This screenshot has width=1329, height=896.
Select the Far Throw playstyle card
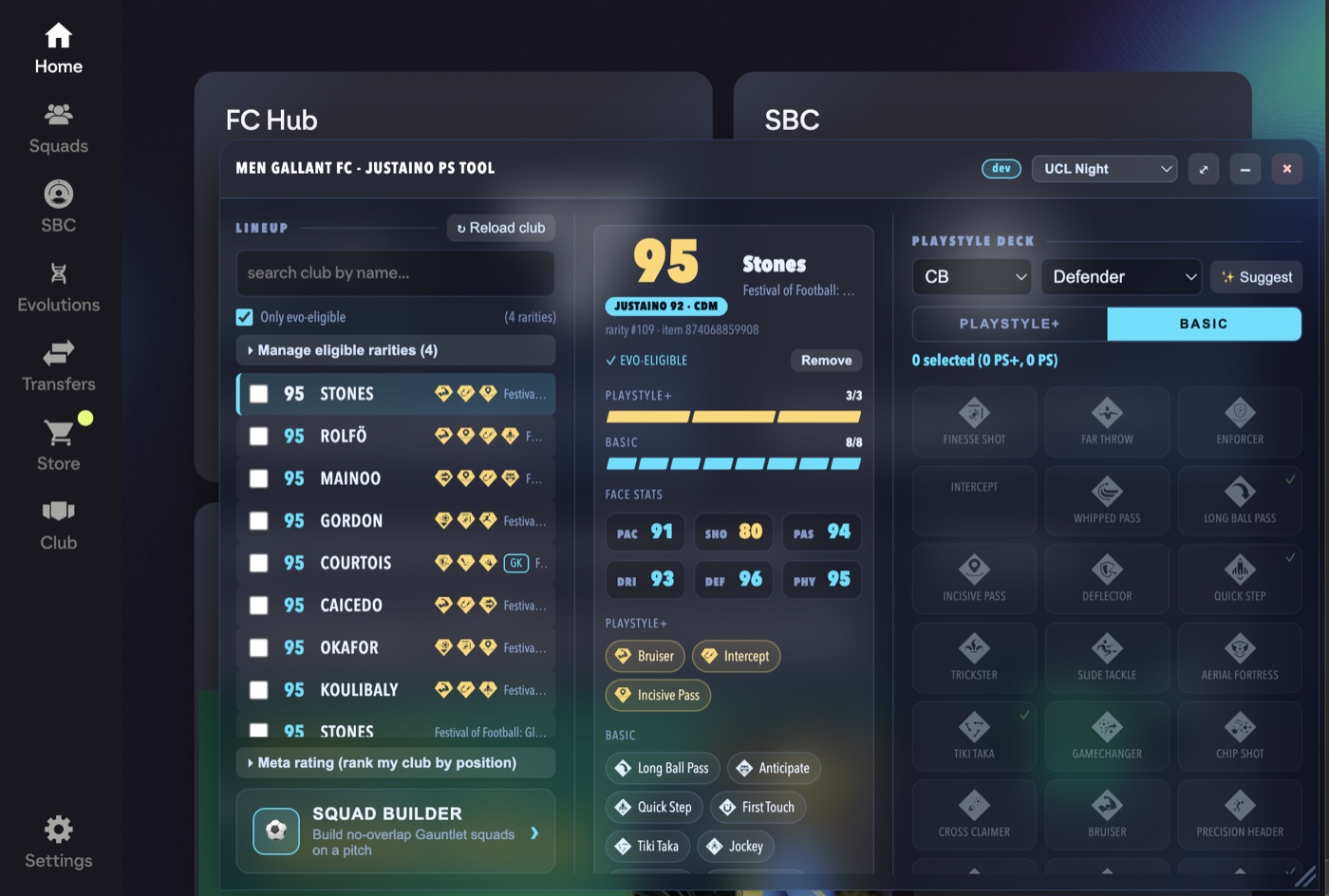(1107, 422)
